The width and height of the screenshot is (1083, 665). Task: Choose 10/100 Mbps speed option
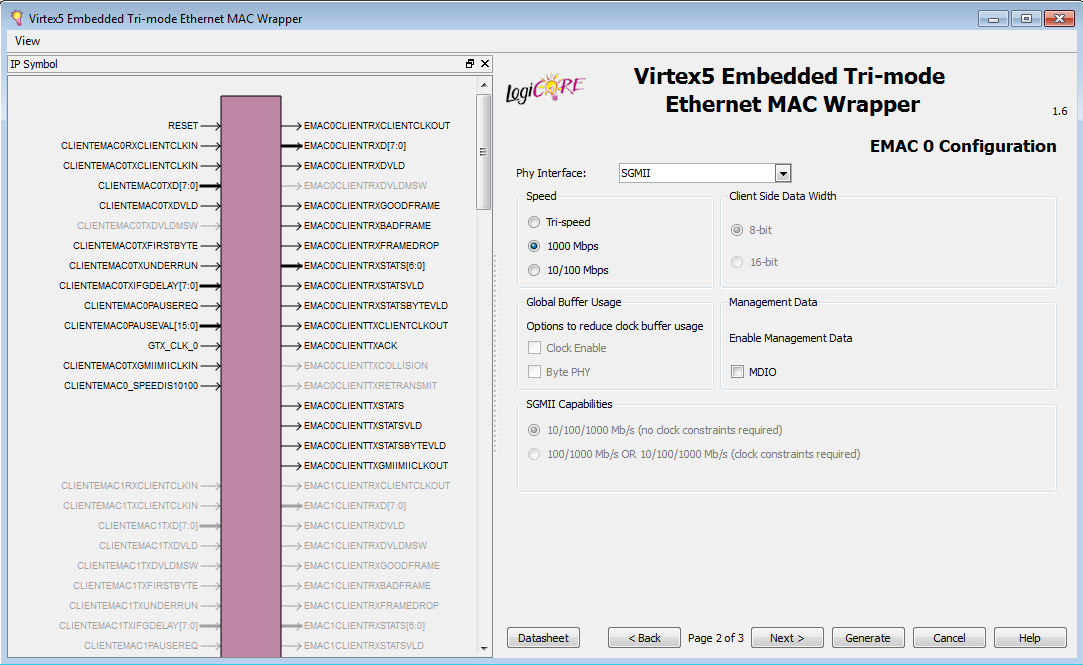coord(534,270)
